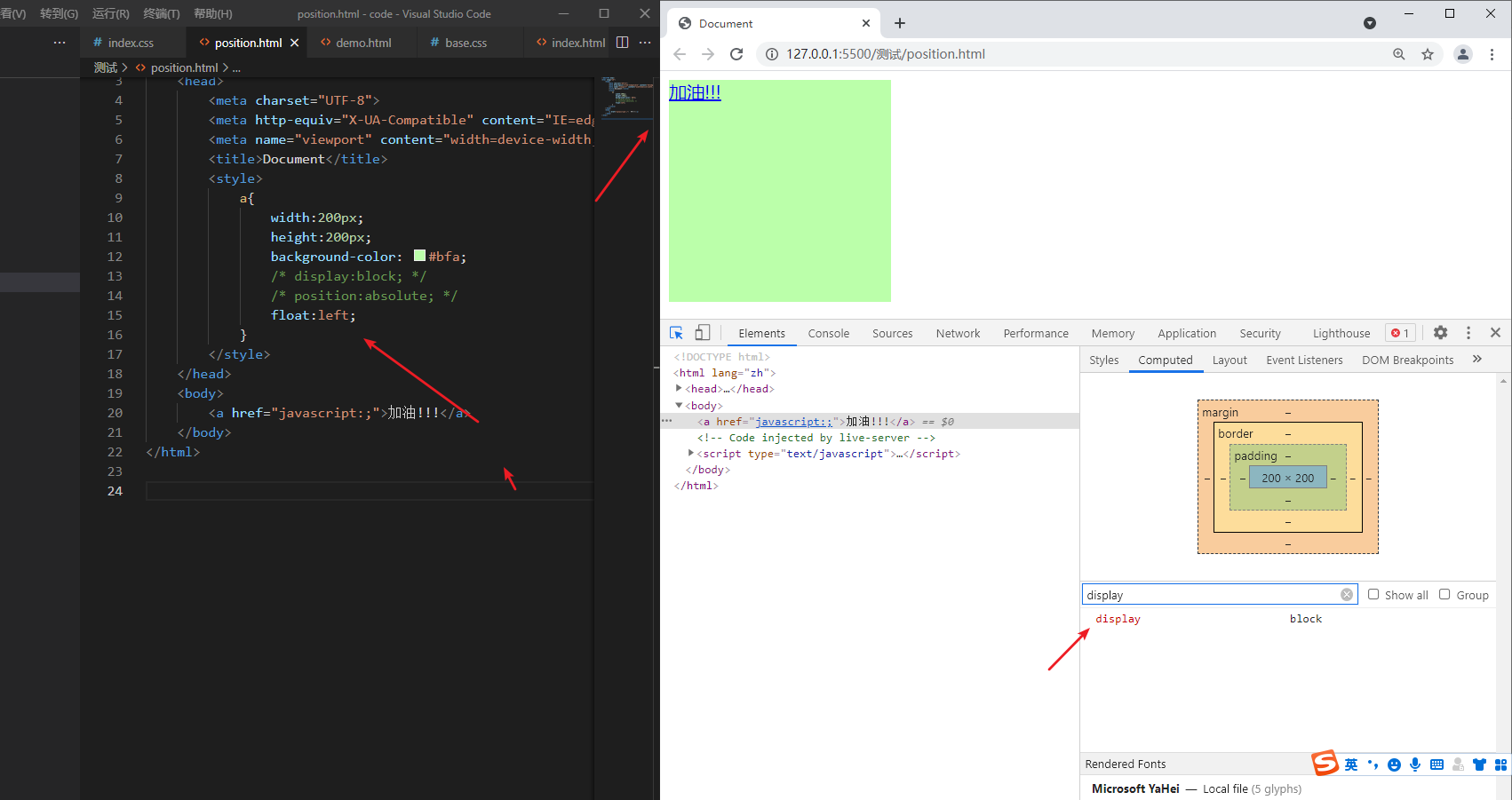1512x800 pixels.
Task: Toggle the Show all checkbox
Action: 1373,594
